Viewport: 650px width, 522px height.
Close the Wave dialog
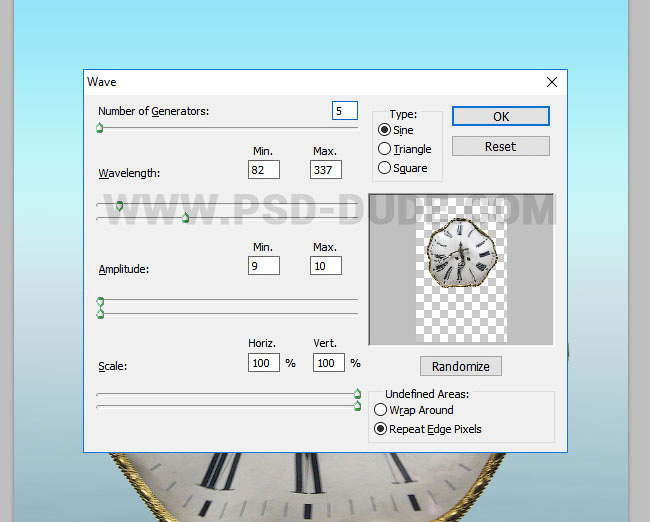(x=552, y=82)
